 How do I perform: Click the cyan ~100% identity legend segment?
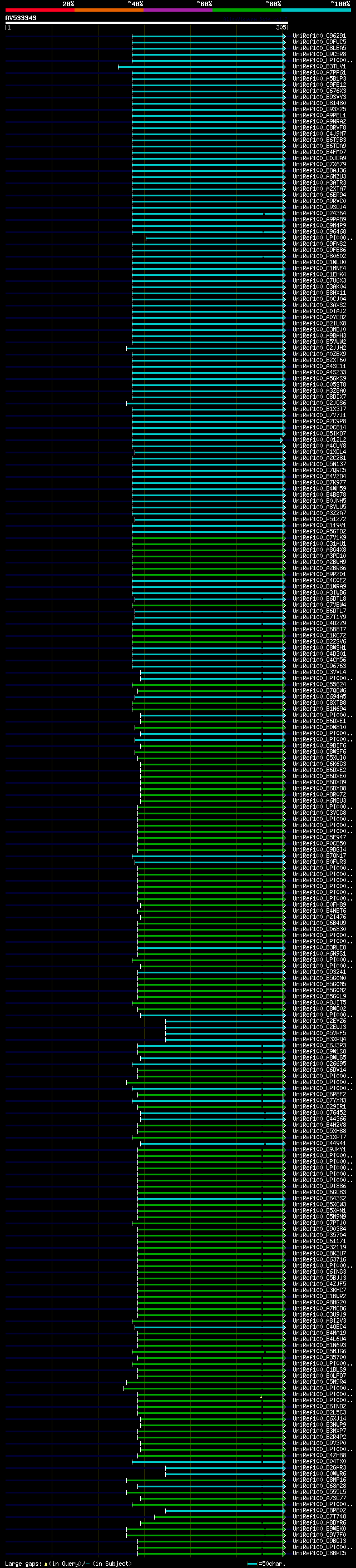pyautogui.click(x=316, y=10)
